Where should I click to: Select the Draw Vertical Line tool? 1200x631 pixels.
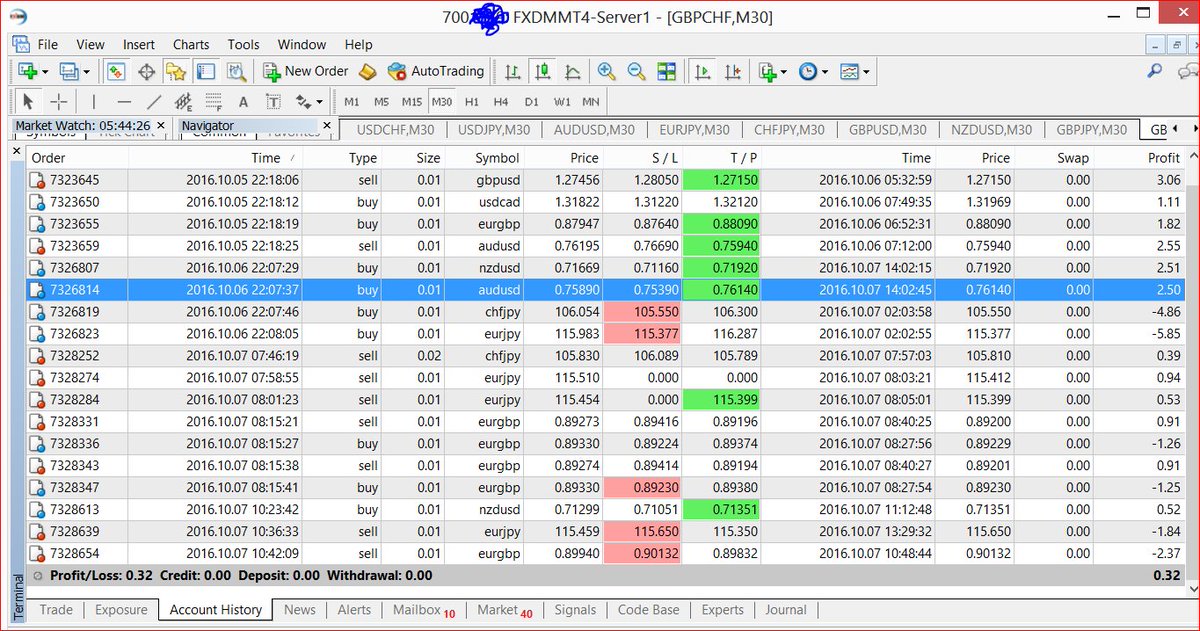93,100
